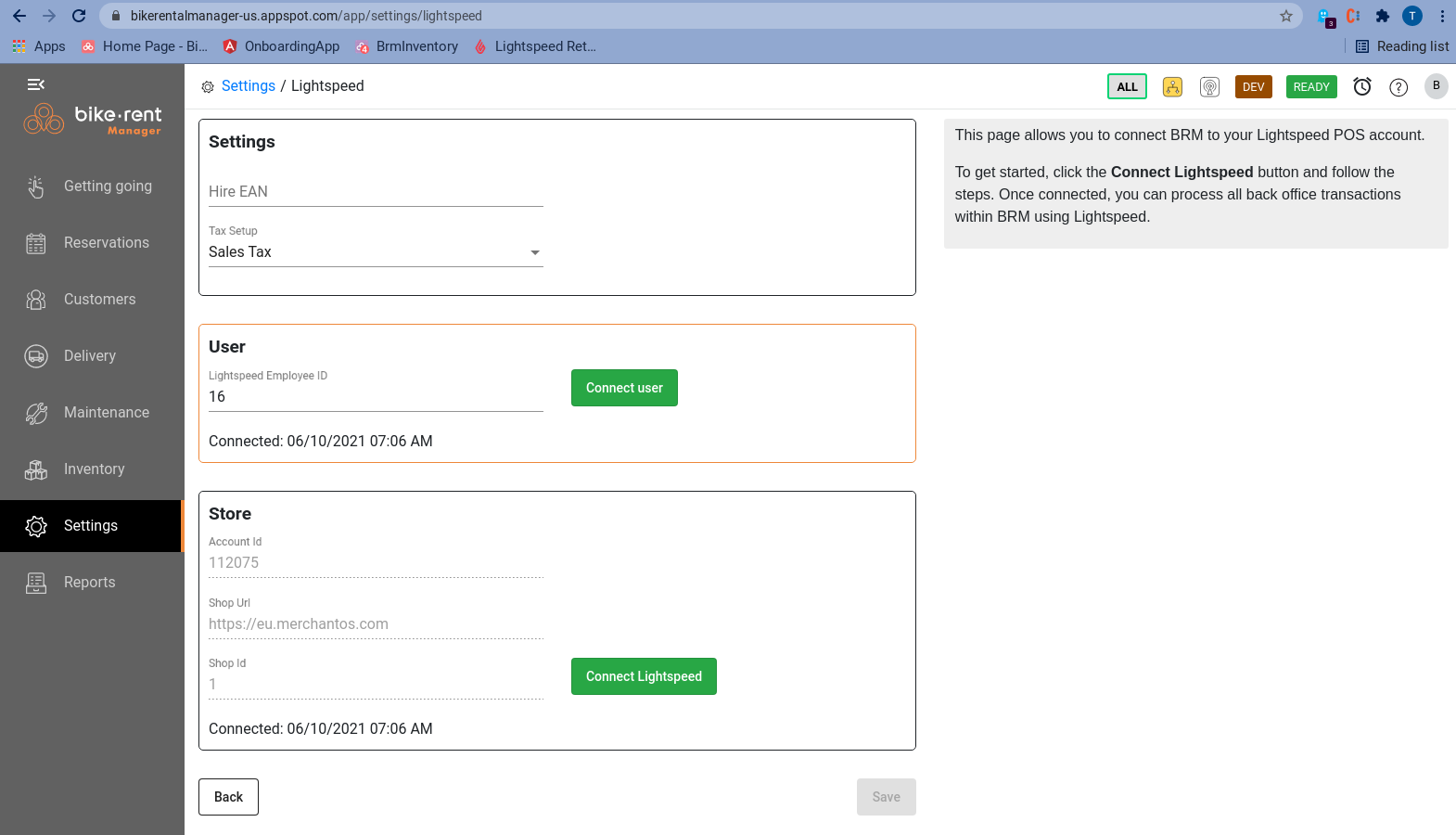Viewport: 1456px width, 835px height.
Task: Open the Customers people icon
Action: click(x=36, y=300)
